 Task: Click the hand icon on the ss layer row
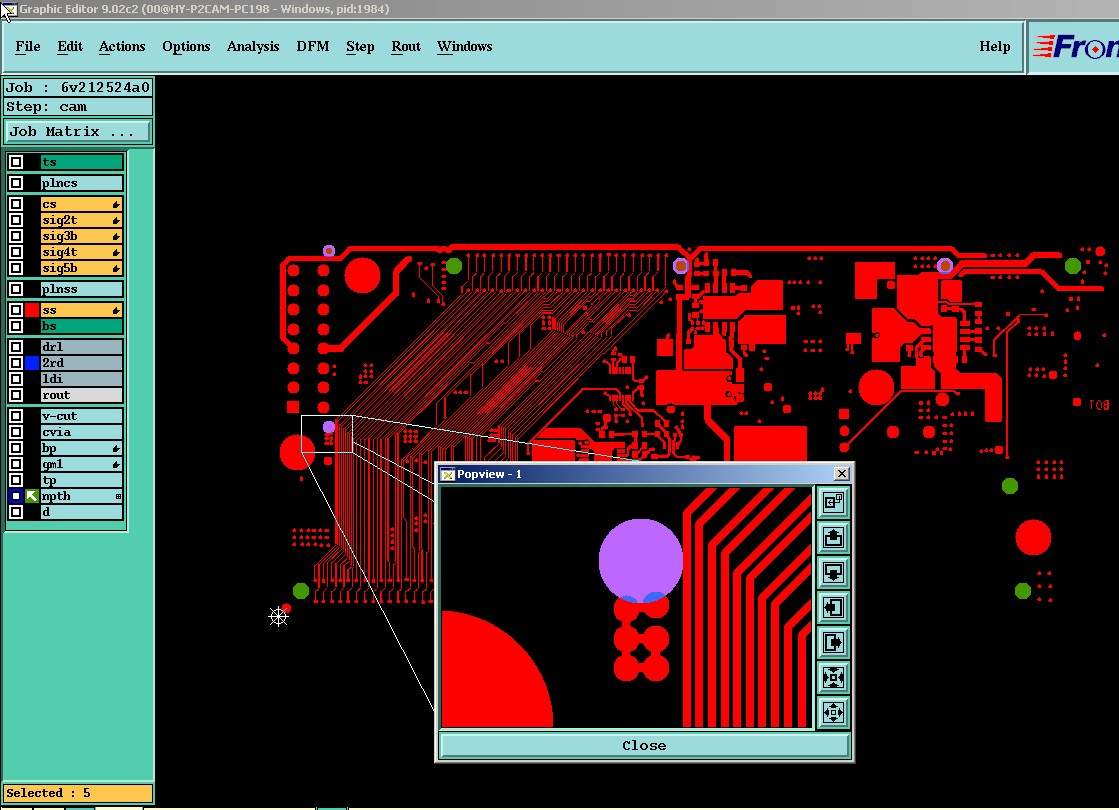click(x=116, y=310)
